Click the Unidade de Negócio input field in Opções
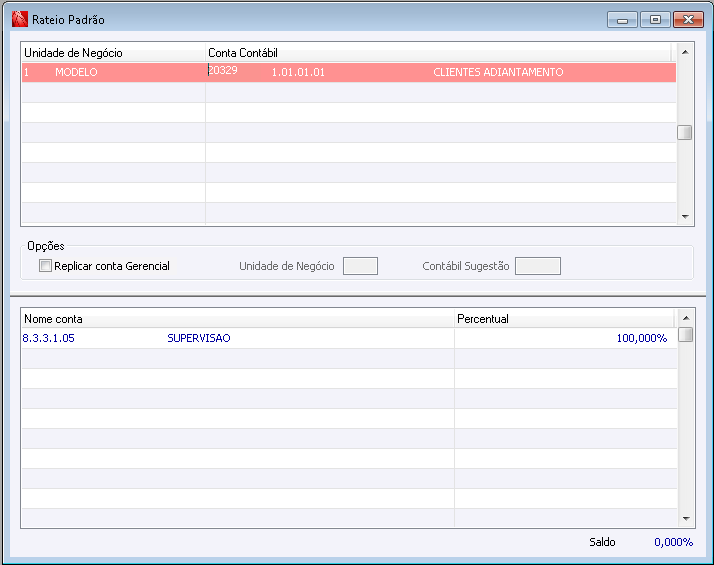This screenshot has width=714, height=565. [x=360, y=266]
